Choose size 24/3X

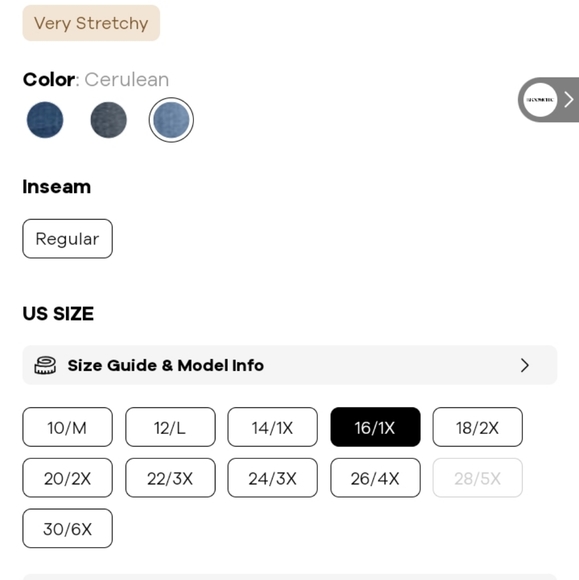pos(273,478)
